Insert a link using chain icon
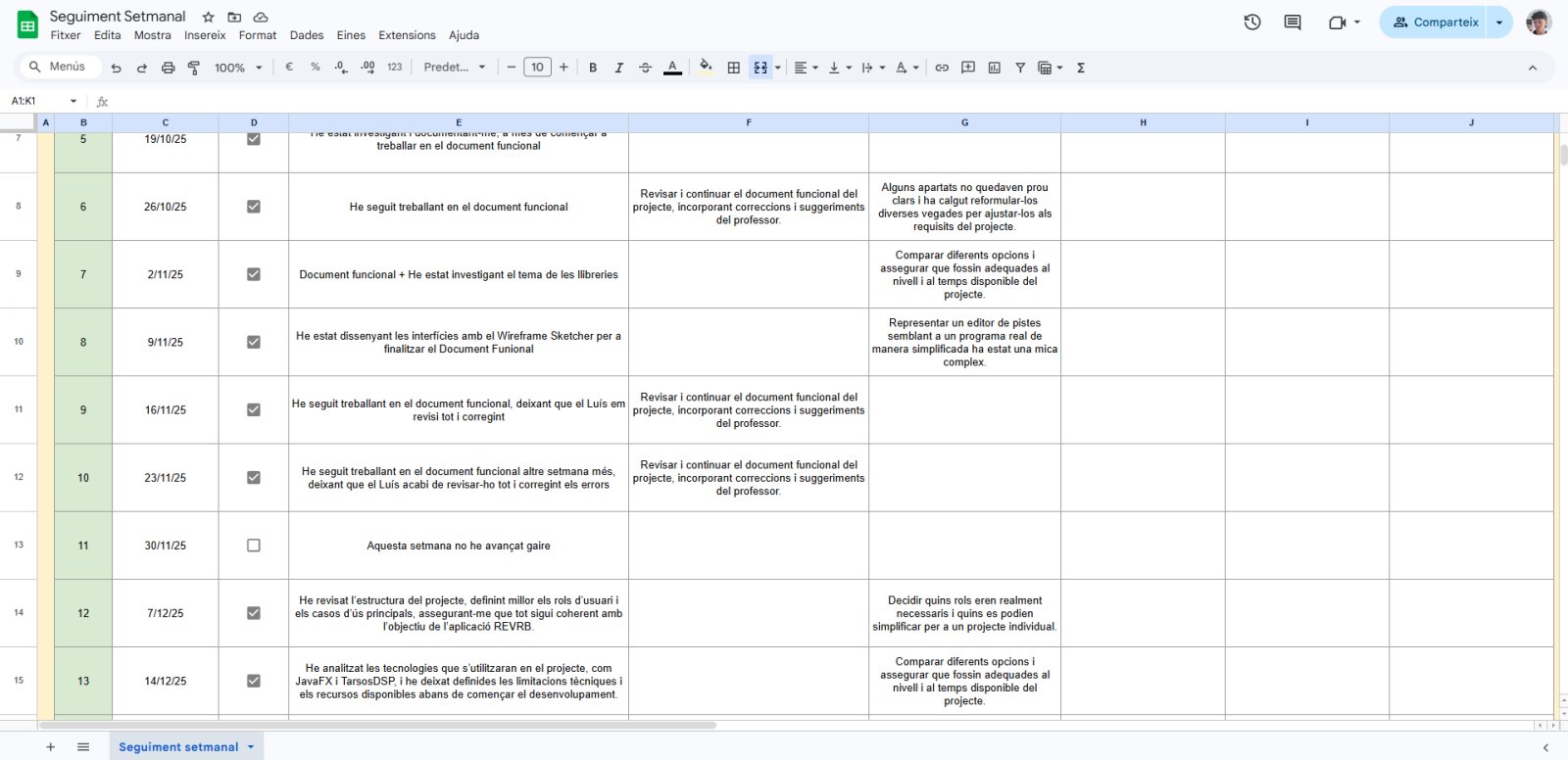Screen dimensions: 1568x760 tap(942, 68)
